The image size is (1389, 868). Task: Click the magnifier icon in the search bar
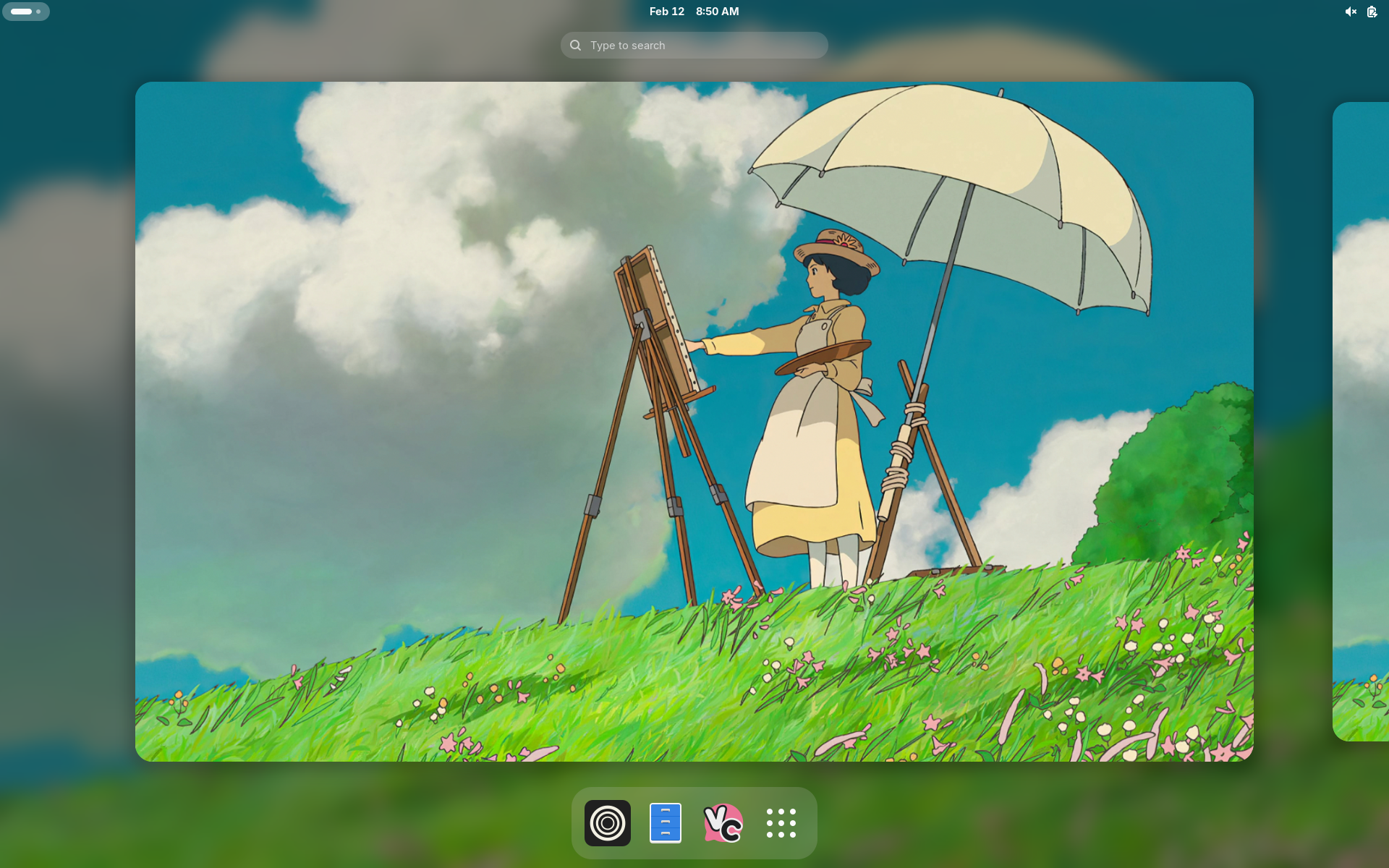coord(574,45)
